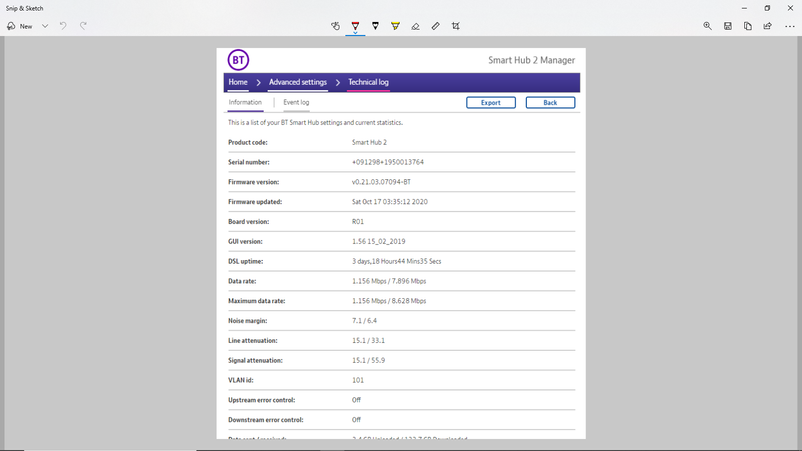Select the pencil tool
Screen dimensions: 802x451
pos(375,26)
